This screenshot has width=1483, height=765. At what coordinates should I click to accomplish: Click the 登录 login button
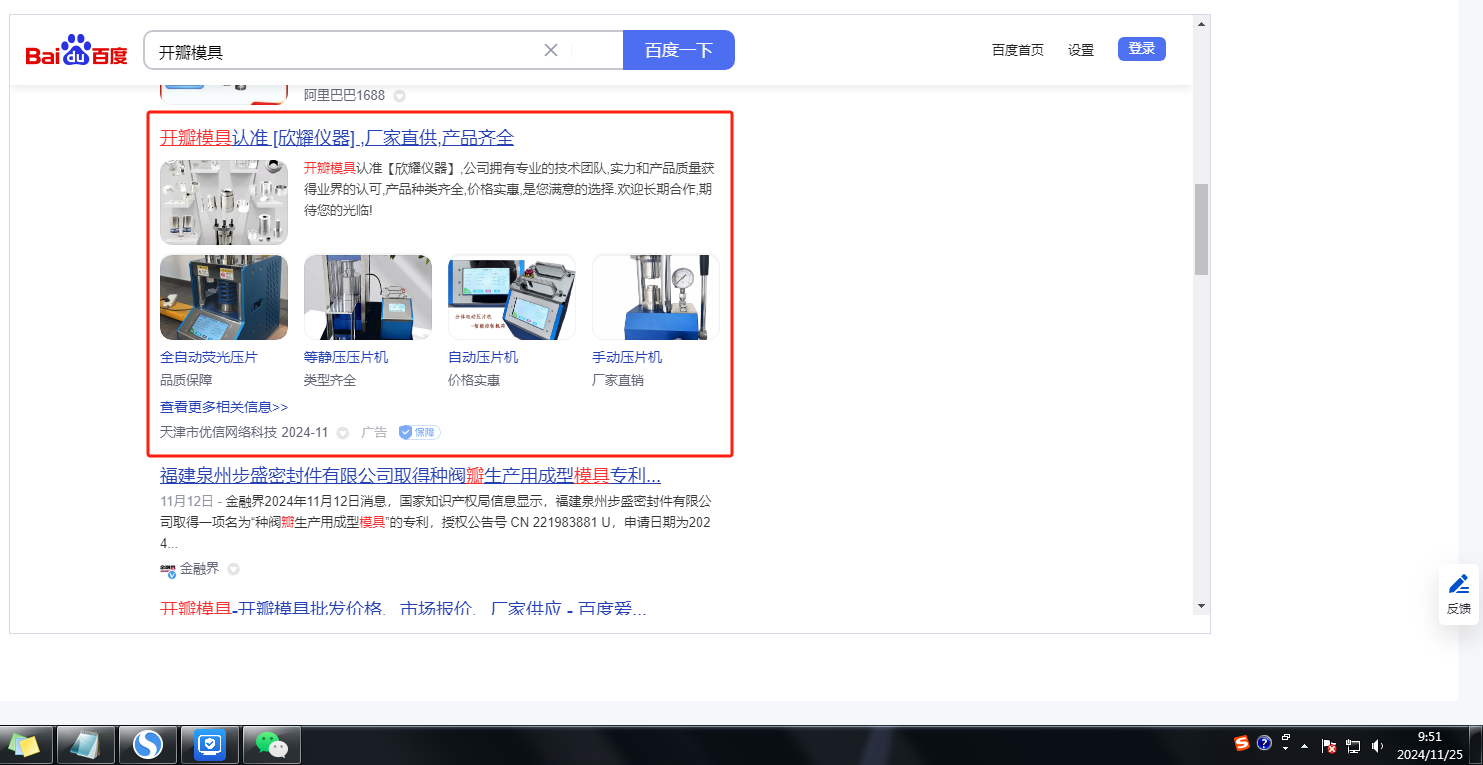pyautogui.click(x=1142, y=49)
